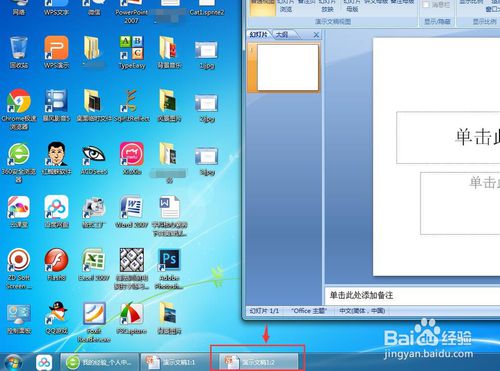Click the slide title placeholder text box

tap(448, 137)
